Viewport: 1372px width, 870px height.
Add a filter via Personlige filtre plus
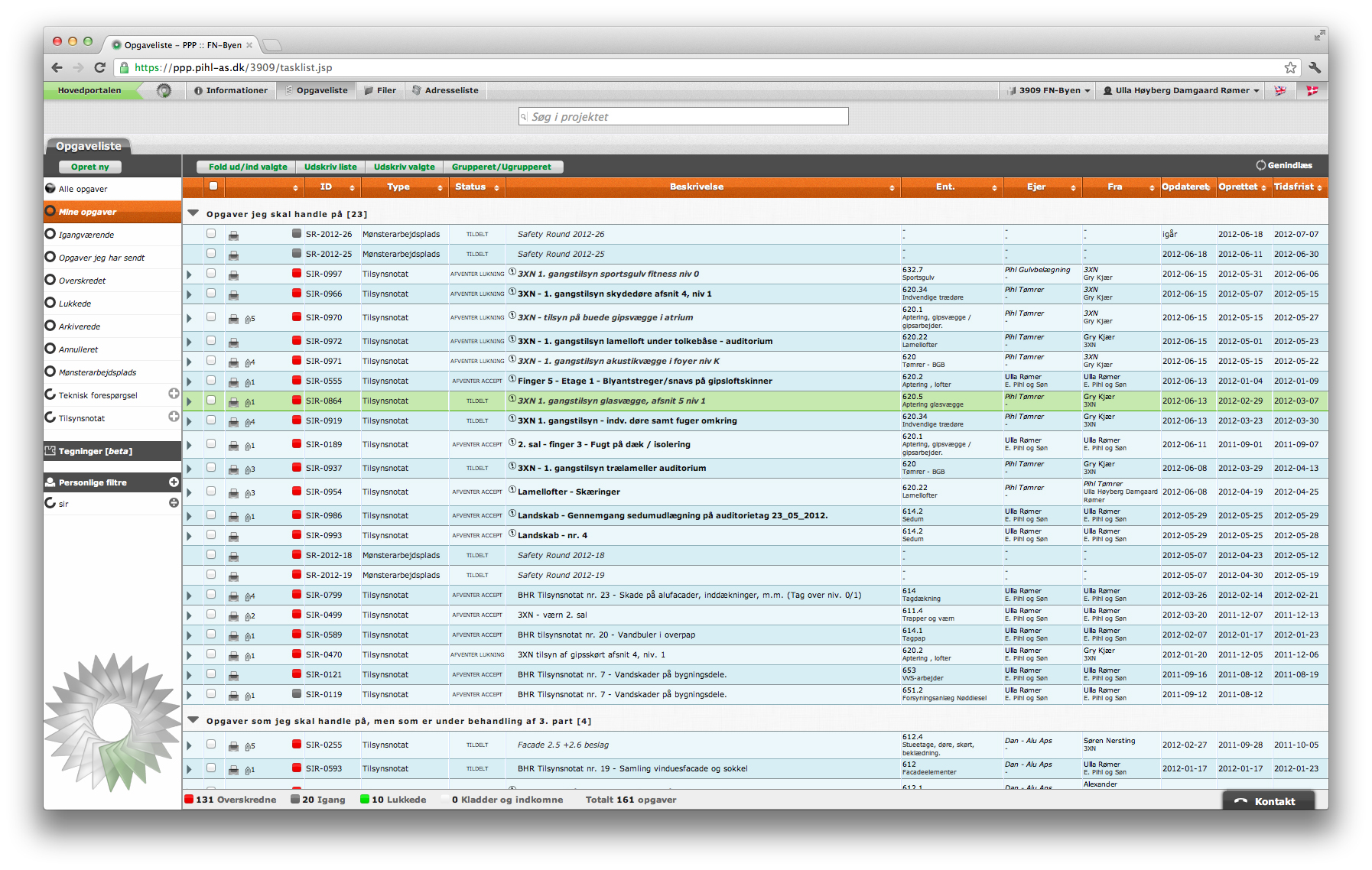point(174,482)
